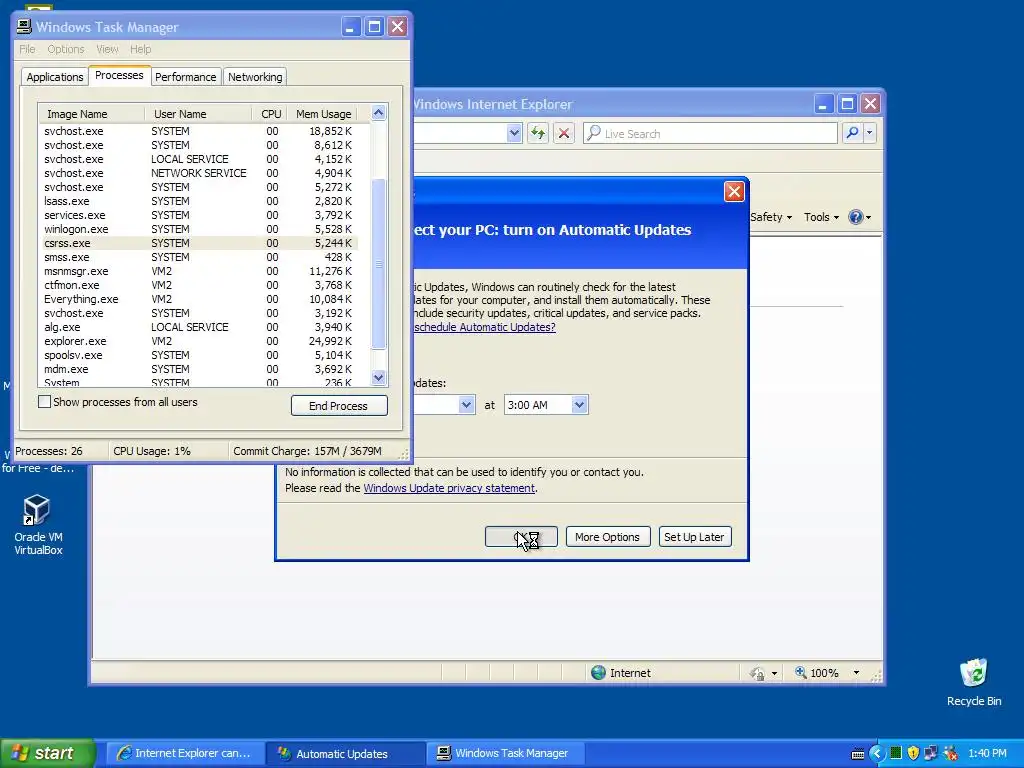Select the Processes tab
Viewport: 1024px width, 768px height.
[x=119, y=76]
